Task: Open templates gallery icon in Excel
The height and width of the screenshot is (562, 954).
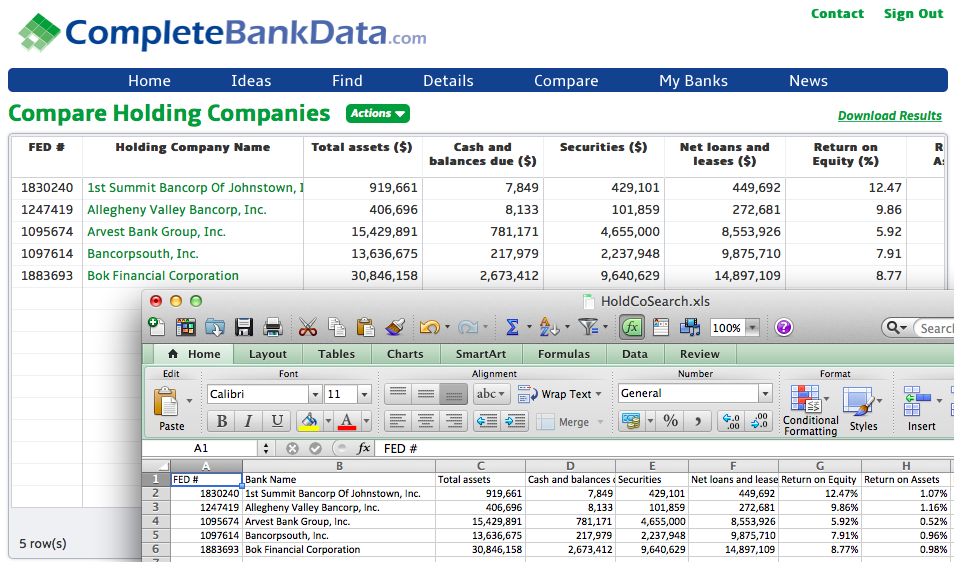Action: click(186, 327)
